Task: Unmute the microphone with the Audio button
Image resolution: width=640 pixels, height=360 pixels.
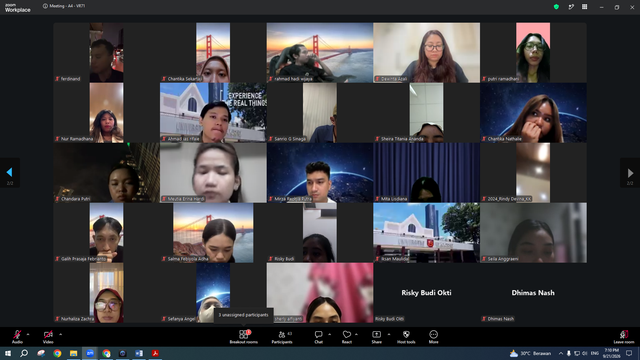Action: (17, 336)
